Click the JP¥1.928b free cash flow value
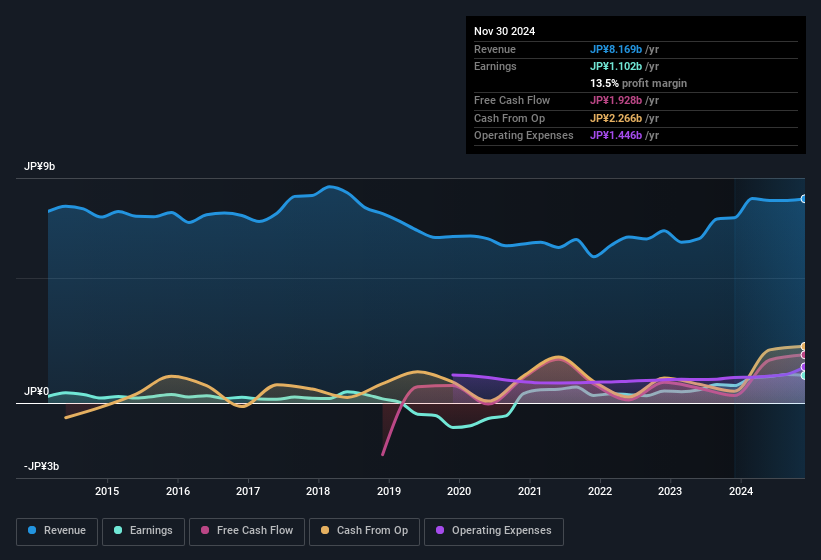The width and height of the screenshot is (821, 560). [x=616, y=100]
